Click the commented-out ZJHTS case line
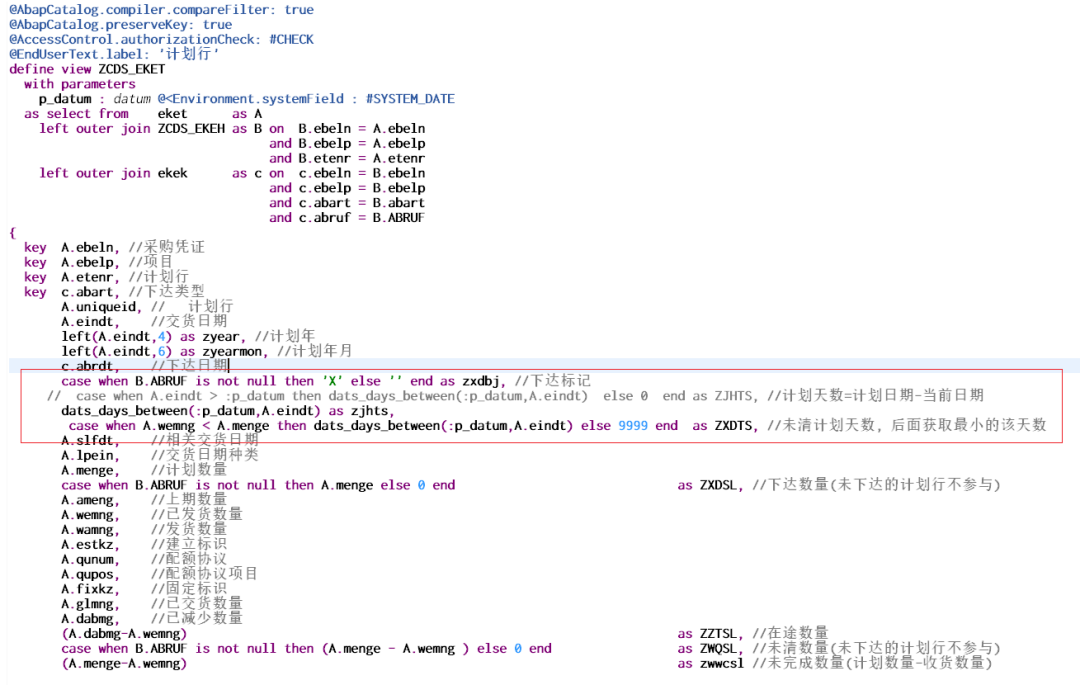 pyautogui.click(x=515, y=397)
